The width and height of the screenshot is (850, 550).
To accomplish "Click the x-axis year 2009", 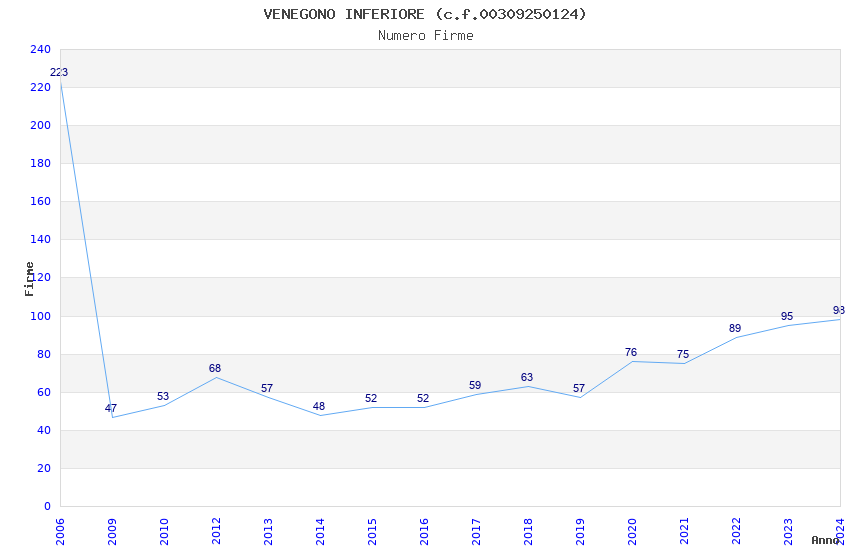I will pyautogui.click(x=112, y=532).
